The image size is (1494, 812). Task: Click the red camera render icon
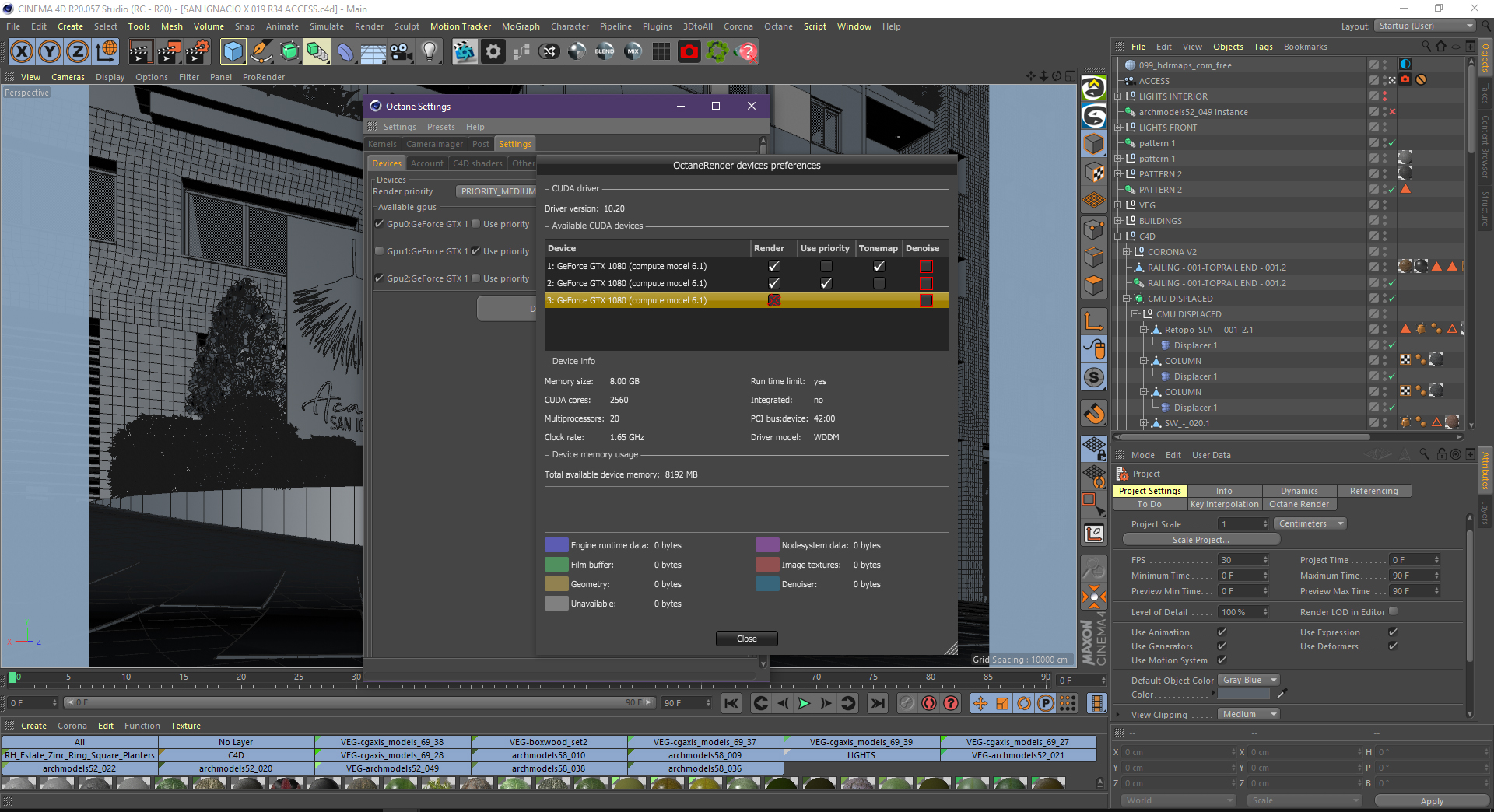pyautogui.click(x=689, y=52)
